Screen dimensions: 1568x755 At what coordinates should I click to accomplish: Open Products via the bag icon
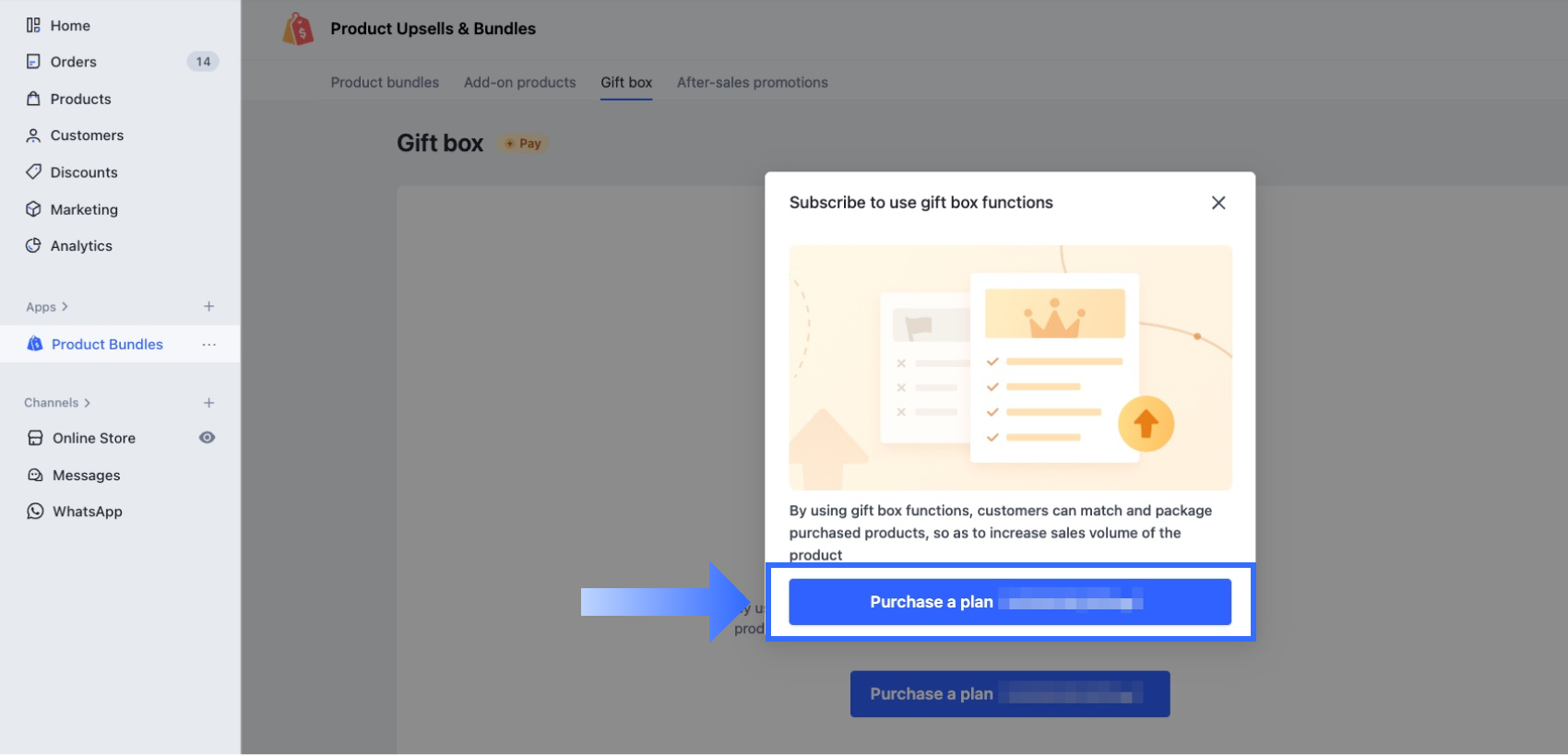click(x=33, y=99)
